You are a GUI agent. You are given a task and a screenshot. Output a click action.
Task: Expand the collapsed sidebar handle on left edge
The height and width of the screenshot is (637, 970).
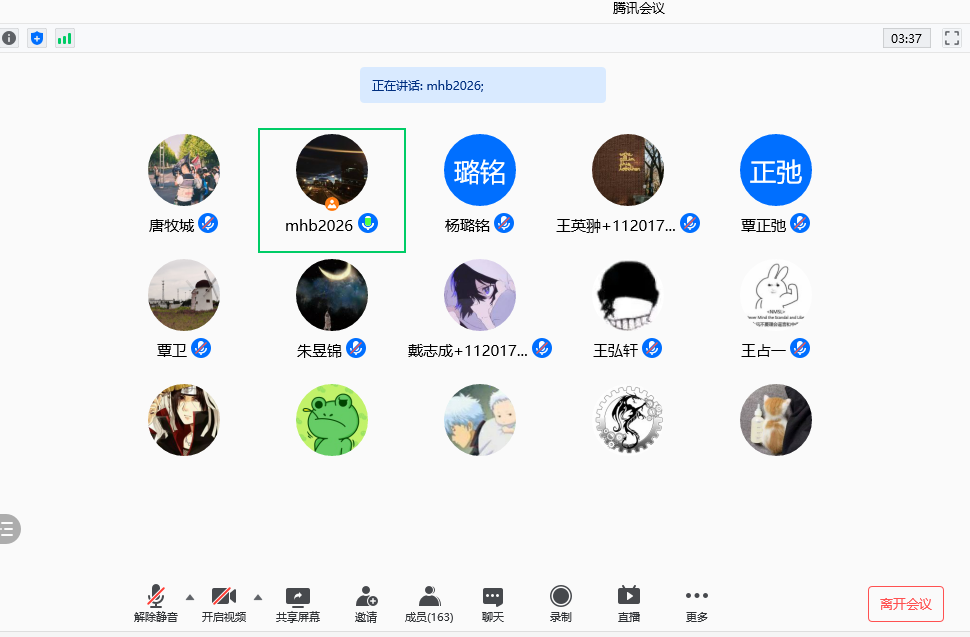point(8,529)
